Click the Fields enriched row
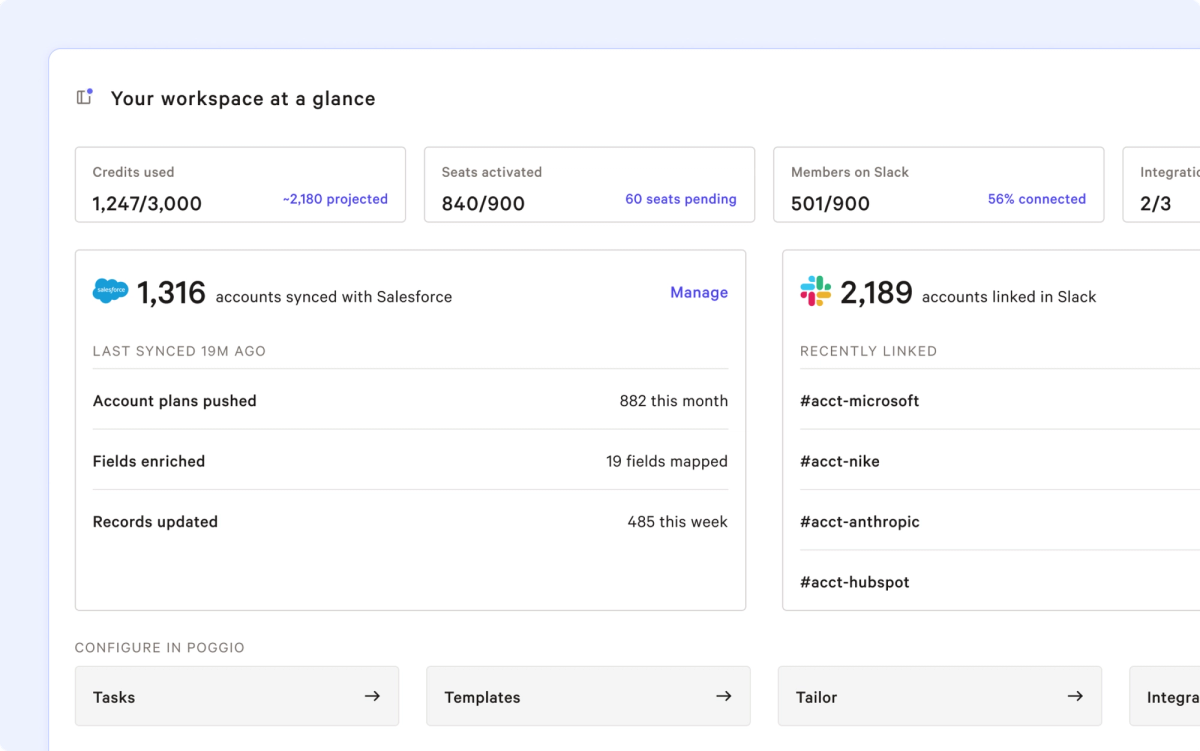 pos(410,461)
